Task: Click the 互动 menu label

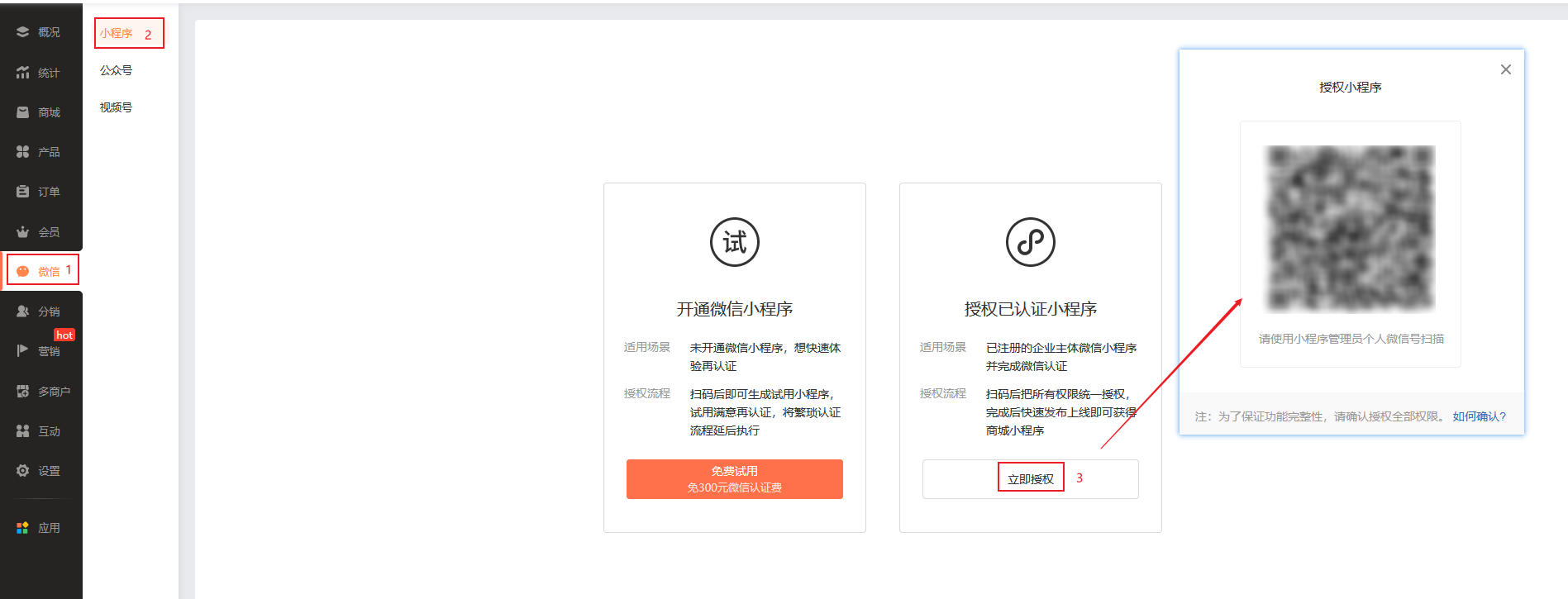Action: click(x=49, y=431)
